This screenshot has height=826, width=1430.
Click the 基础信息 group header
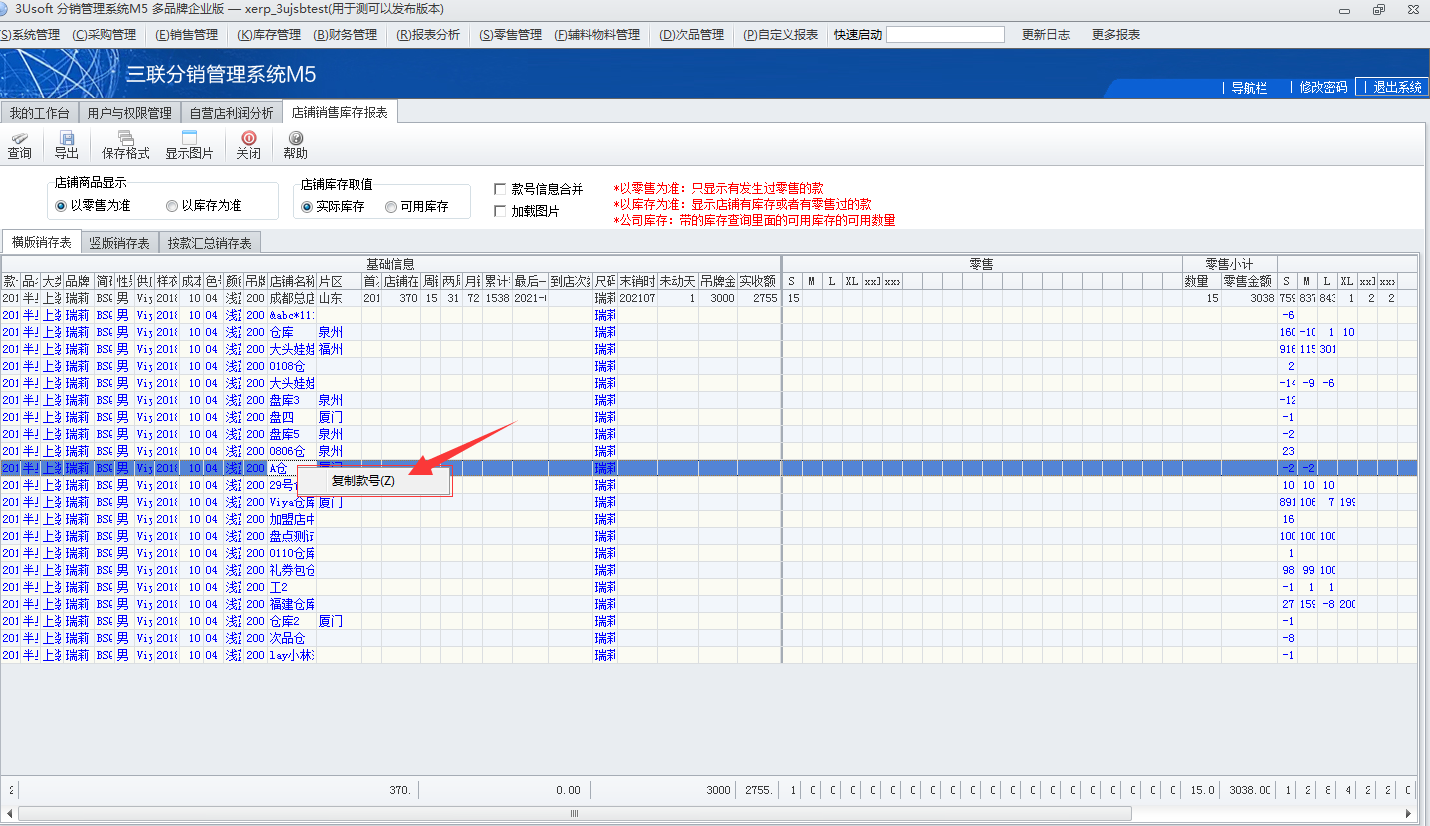pos(390,264)
